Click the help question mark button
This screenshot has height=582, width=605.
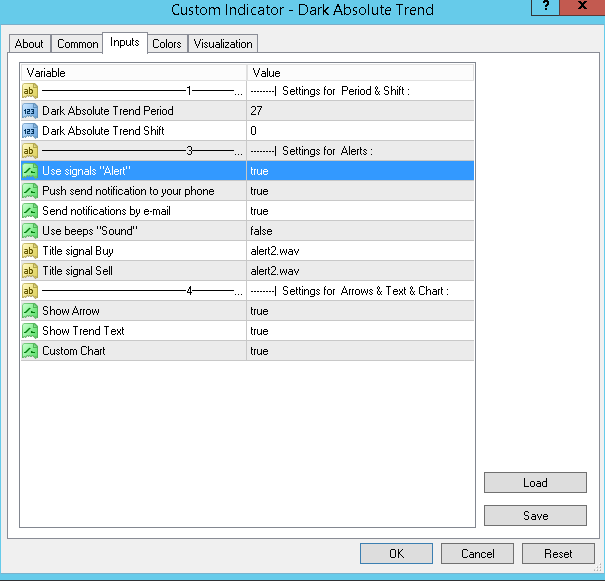(545, 7)
